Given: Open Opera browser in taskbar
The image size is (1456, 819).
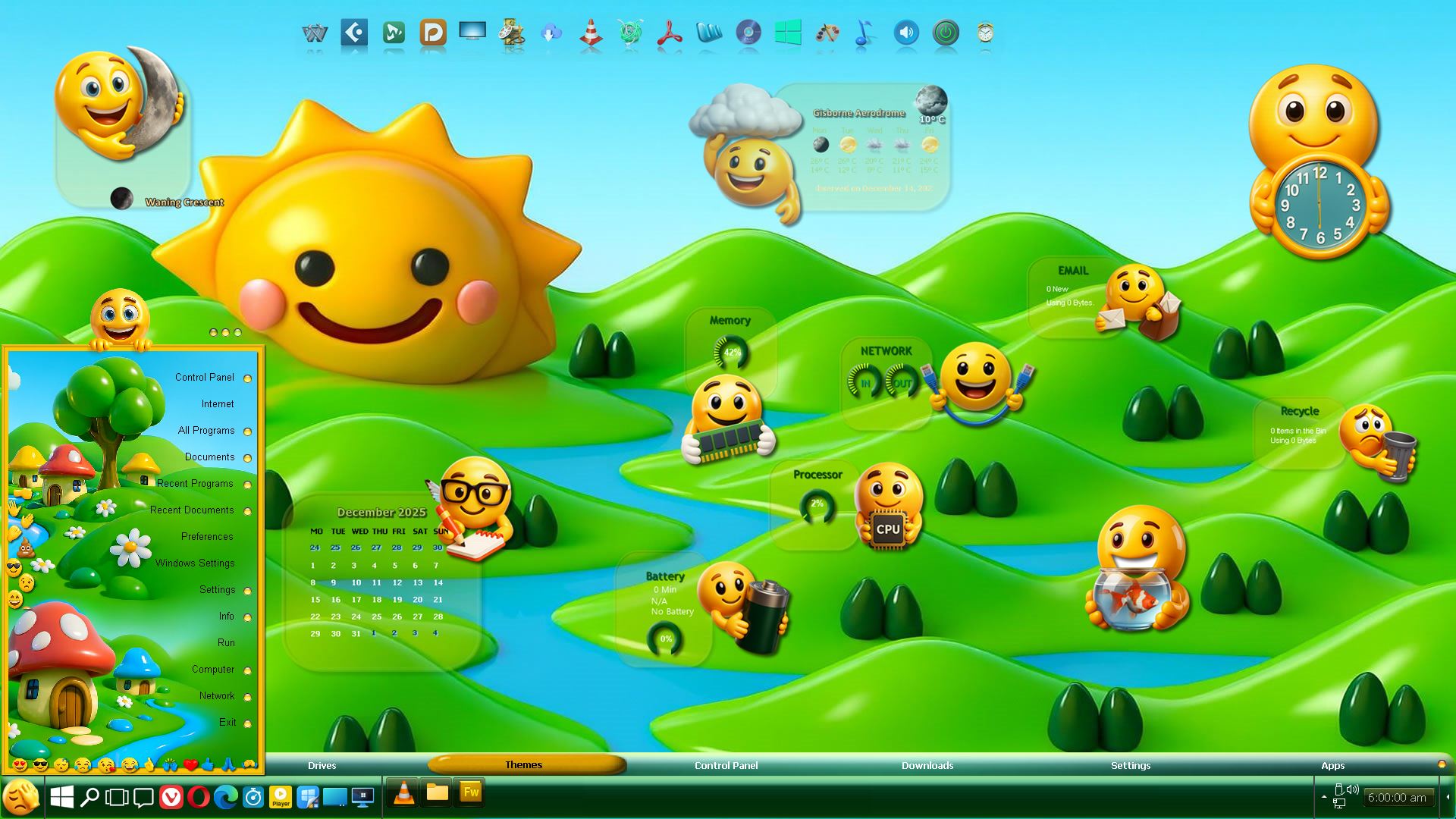Looking at the screenshot, I should [x=199, y=797].
